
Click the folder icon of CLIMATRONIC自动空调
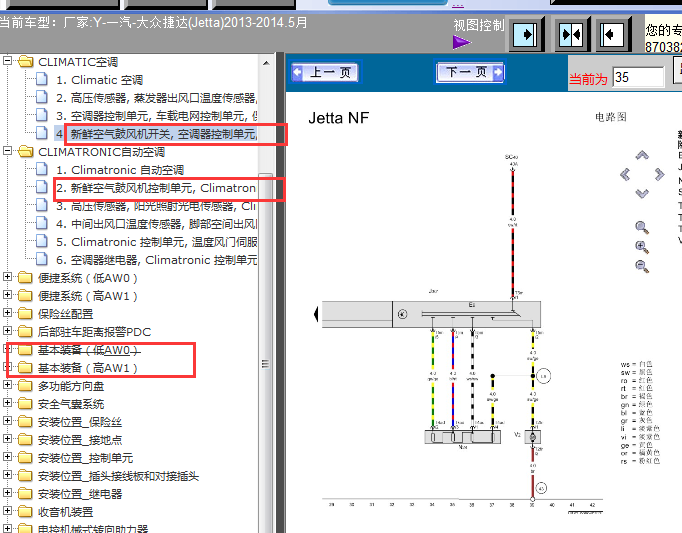(x=26, y=151)
